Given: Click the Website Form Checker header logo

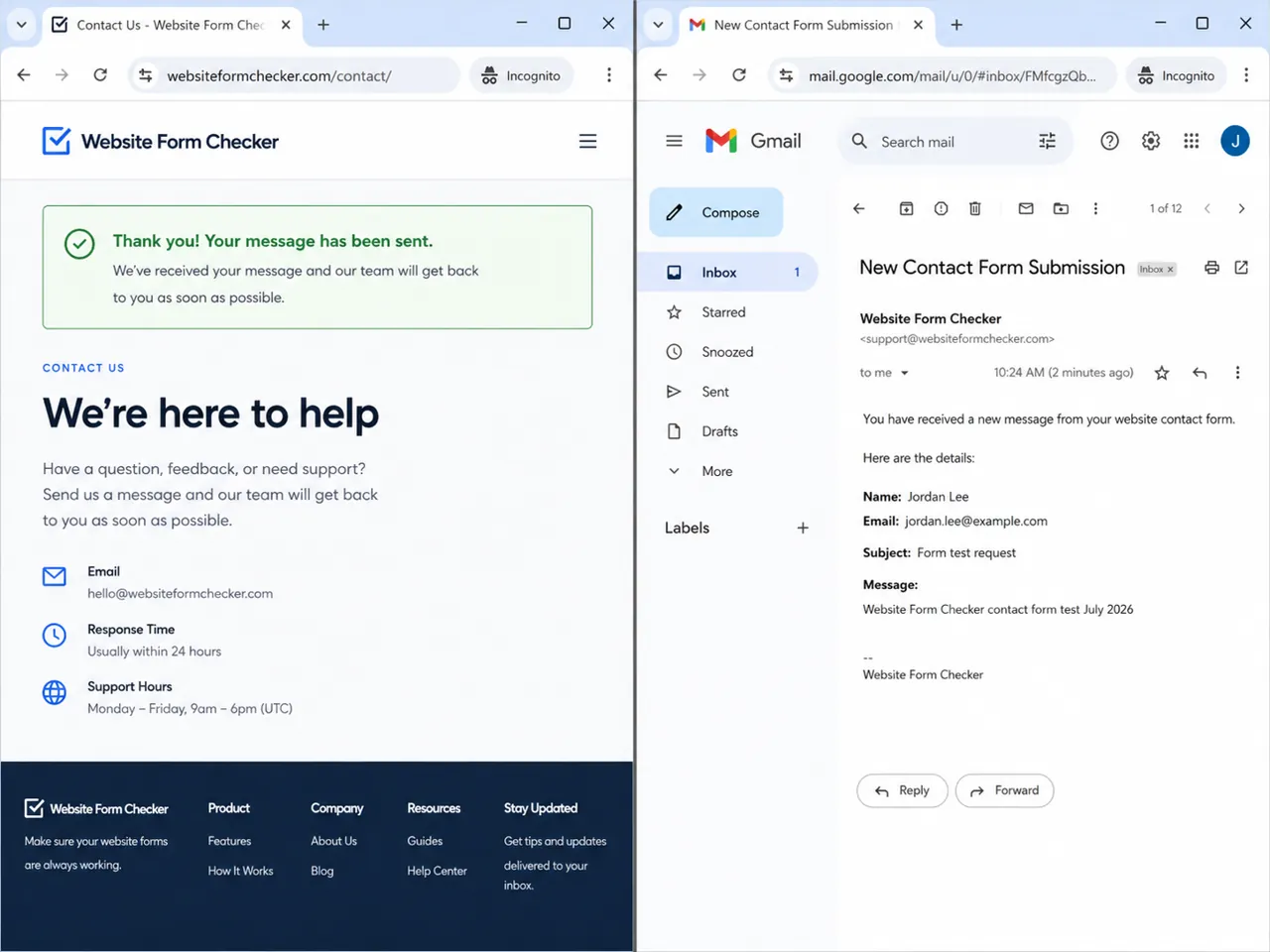Looking at the screenshot, I should [161, 142].
